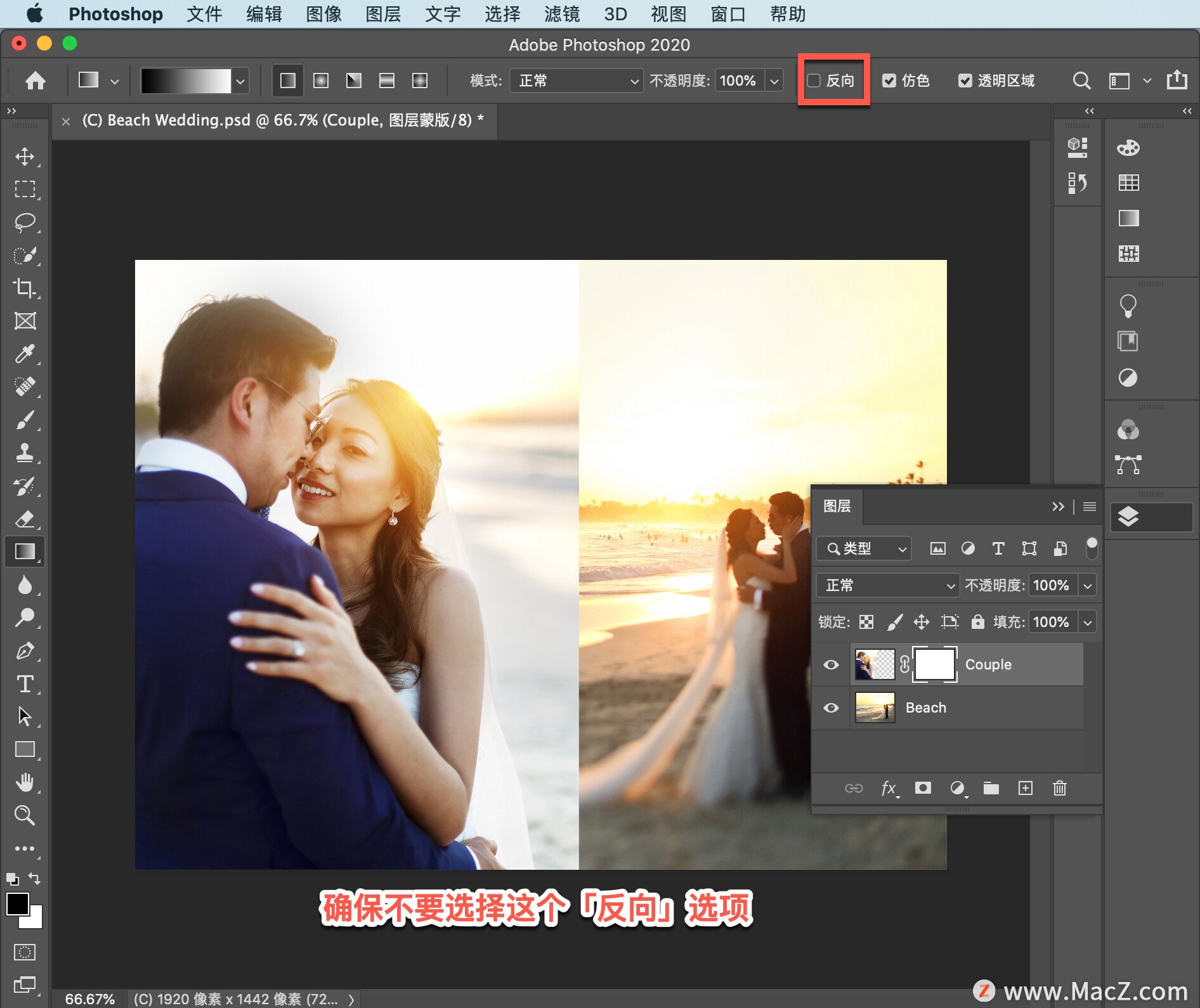Viewport: 1200px width, 1008px height.
Task: Click the Home button in options bar
Action: point(36,81)
